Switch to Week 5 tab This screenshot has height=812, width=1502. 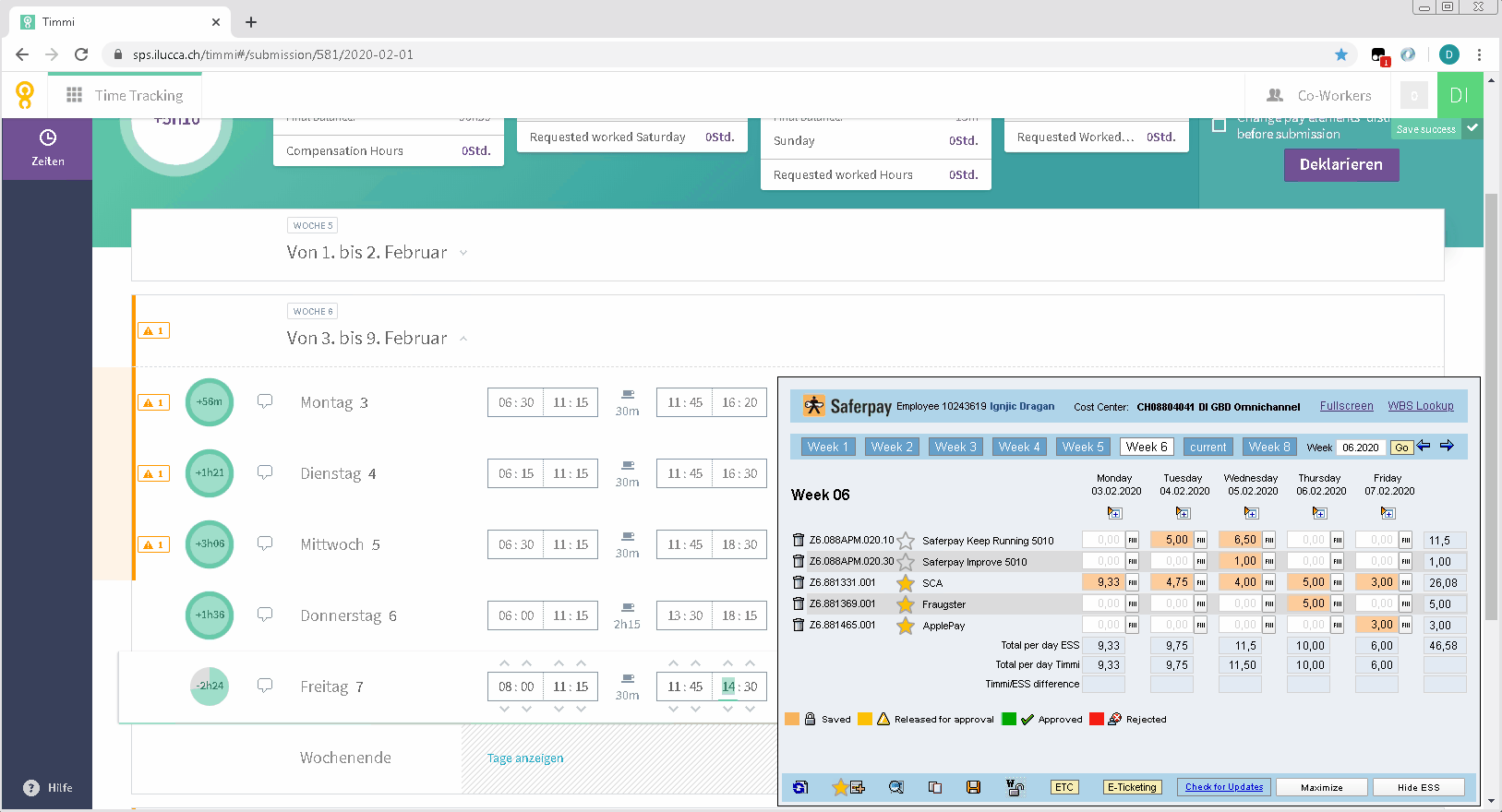[1082, 447]
